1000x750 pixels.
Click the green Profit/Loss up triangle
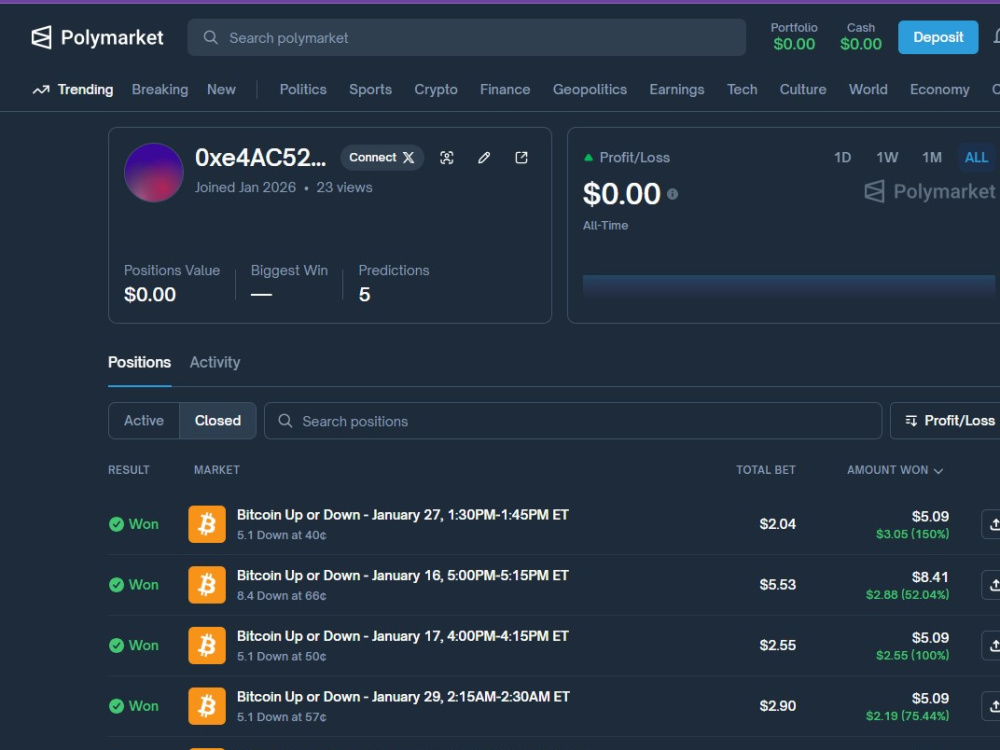tap(589, 158)
